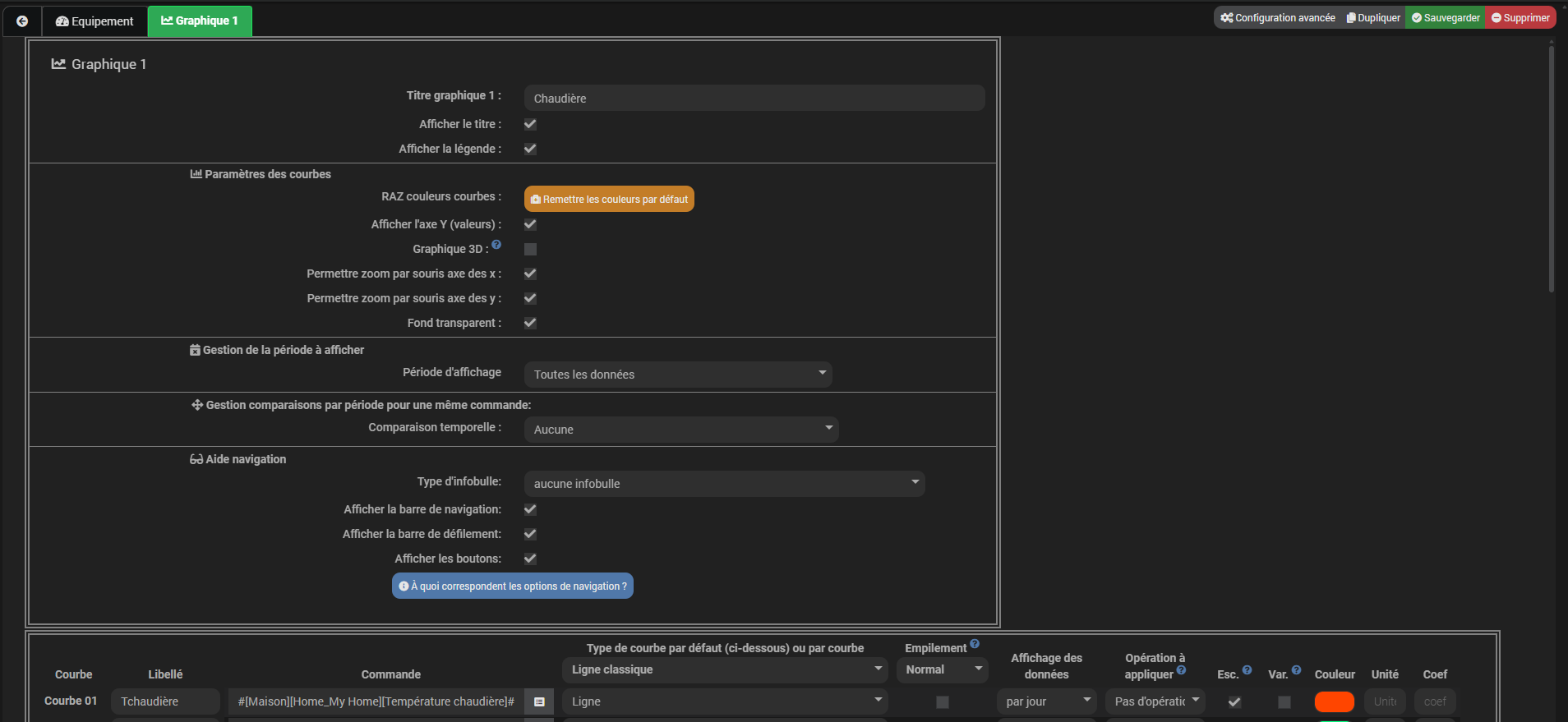Click the back arrow icon
Viewport: 1568px width, 722px height.
point(22,21)
